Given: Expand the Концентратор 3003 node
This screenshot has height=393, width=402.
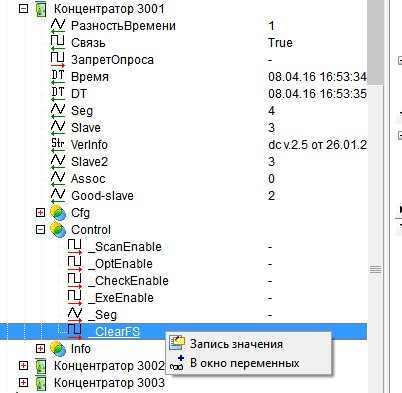Looking at the screenshot, I should tap(23, 383).
